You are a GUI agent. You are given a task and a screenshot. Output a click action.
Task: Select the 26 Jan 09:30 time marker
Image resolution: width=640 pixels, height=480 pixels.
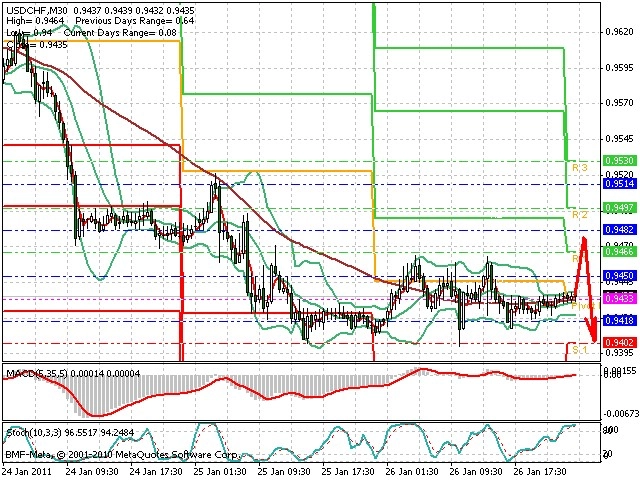click(x=476, y=472)
